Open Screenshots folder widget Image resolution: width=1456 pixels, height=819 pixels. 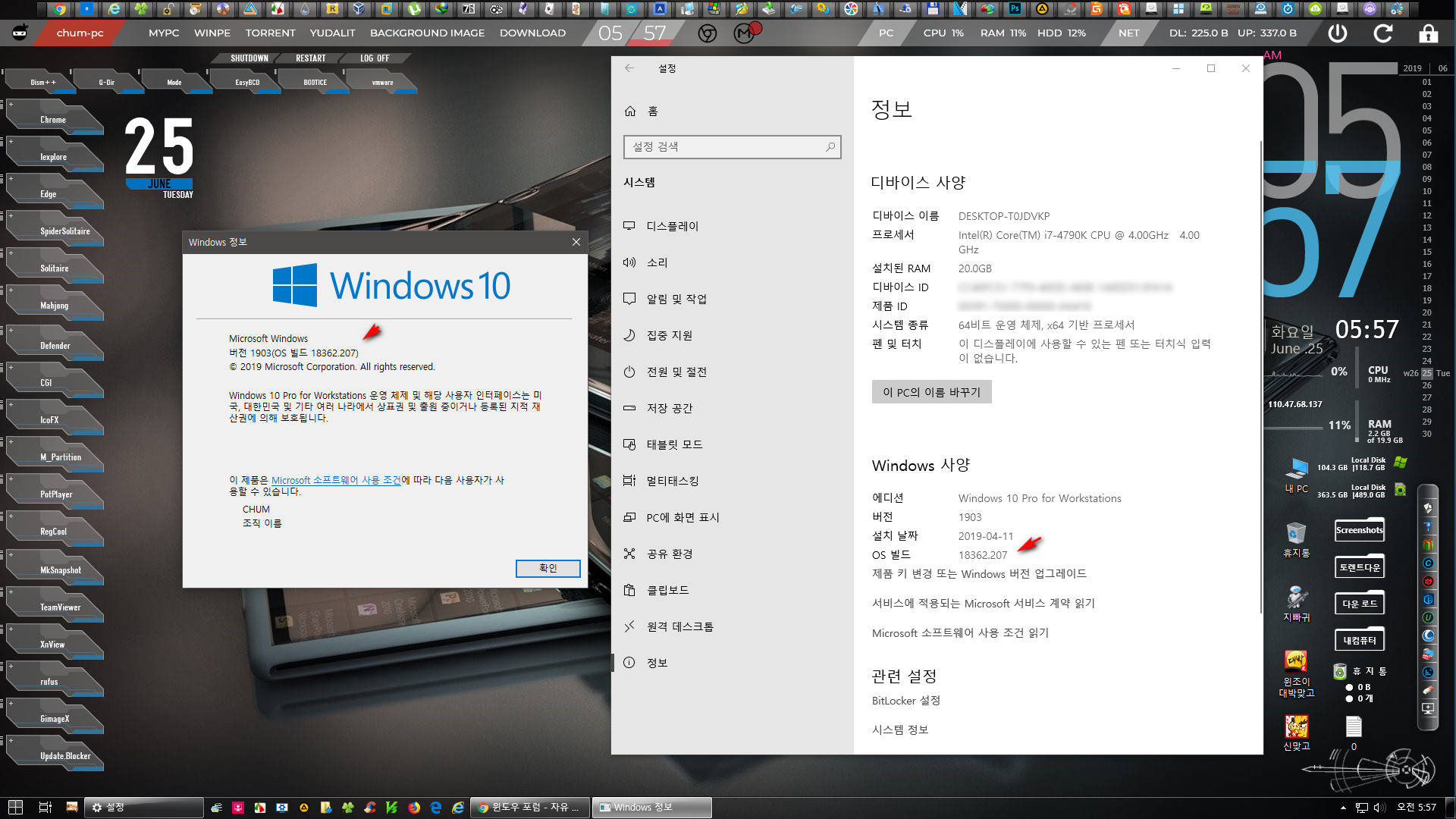[1359, 530]
